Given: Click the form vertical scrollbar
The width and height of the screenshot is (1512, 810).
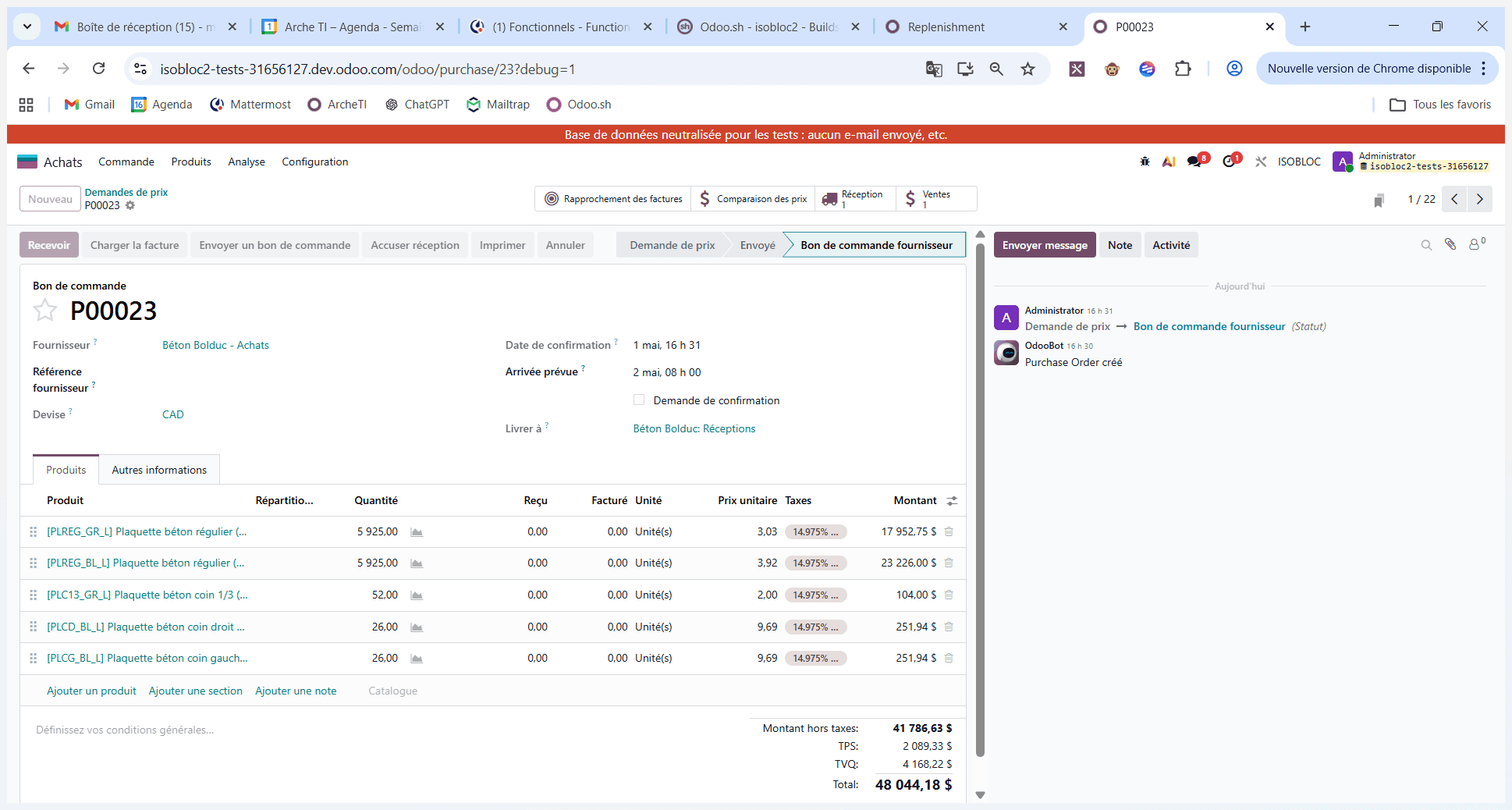Looking at the screenshot, I should [x=980, y=499].
